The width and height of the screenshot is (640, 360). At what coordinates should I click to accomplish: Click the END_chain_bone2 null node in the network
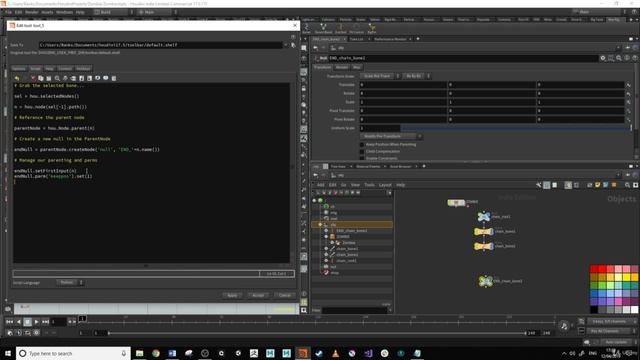(x=485, y=281)
